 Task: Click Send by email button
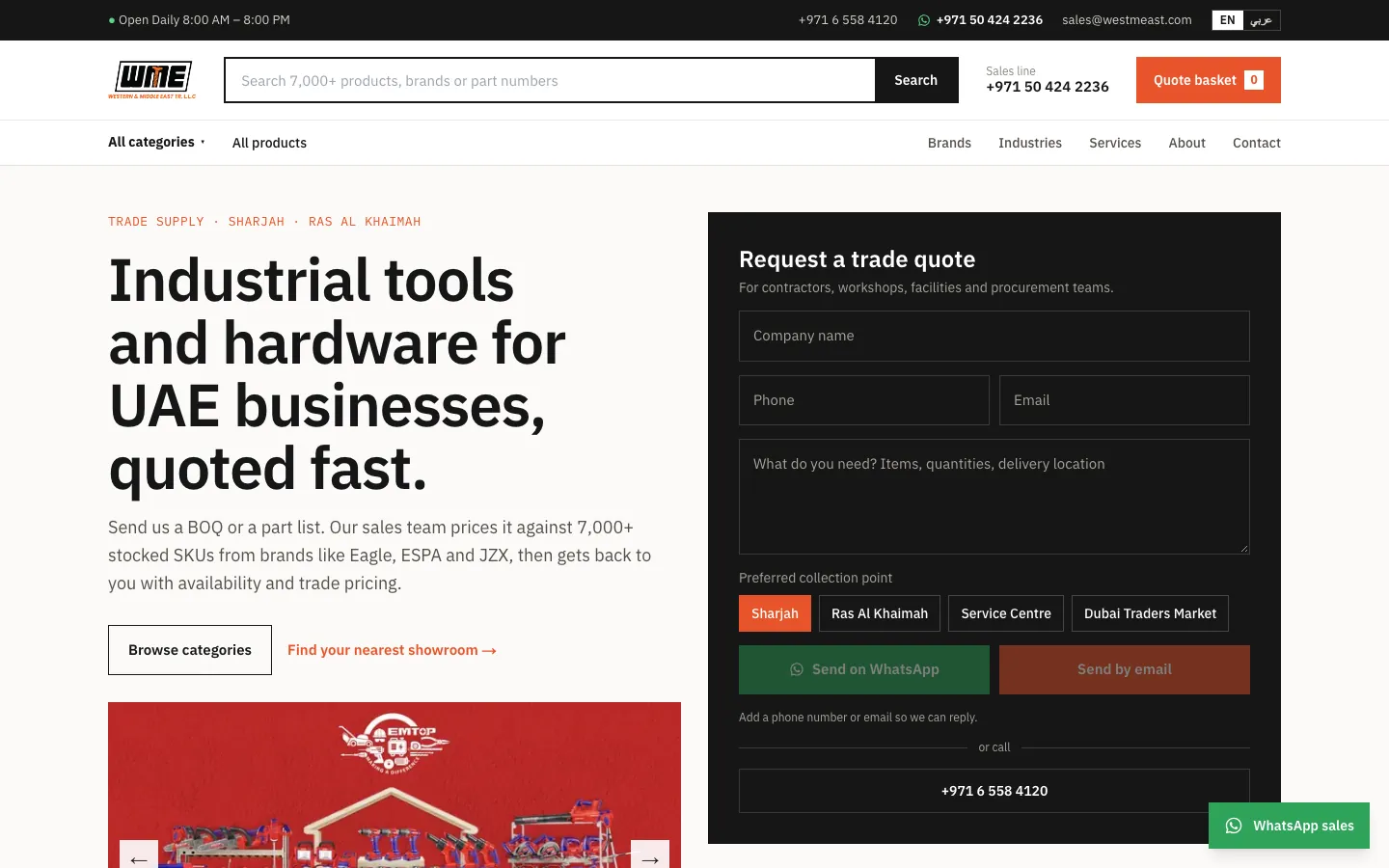click(1125, 669)
